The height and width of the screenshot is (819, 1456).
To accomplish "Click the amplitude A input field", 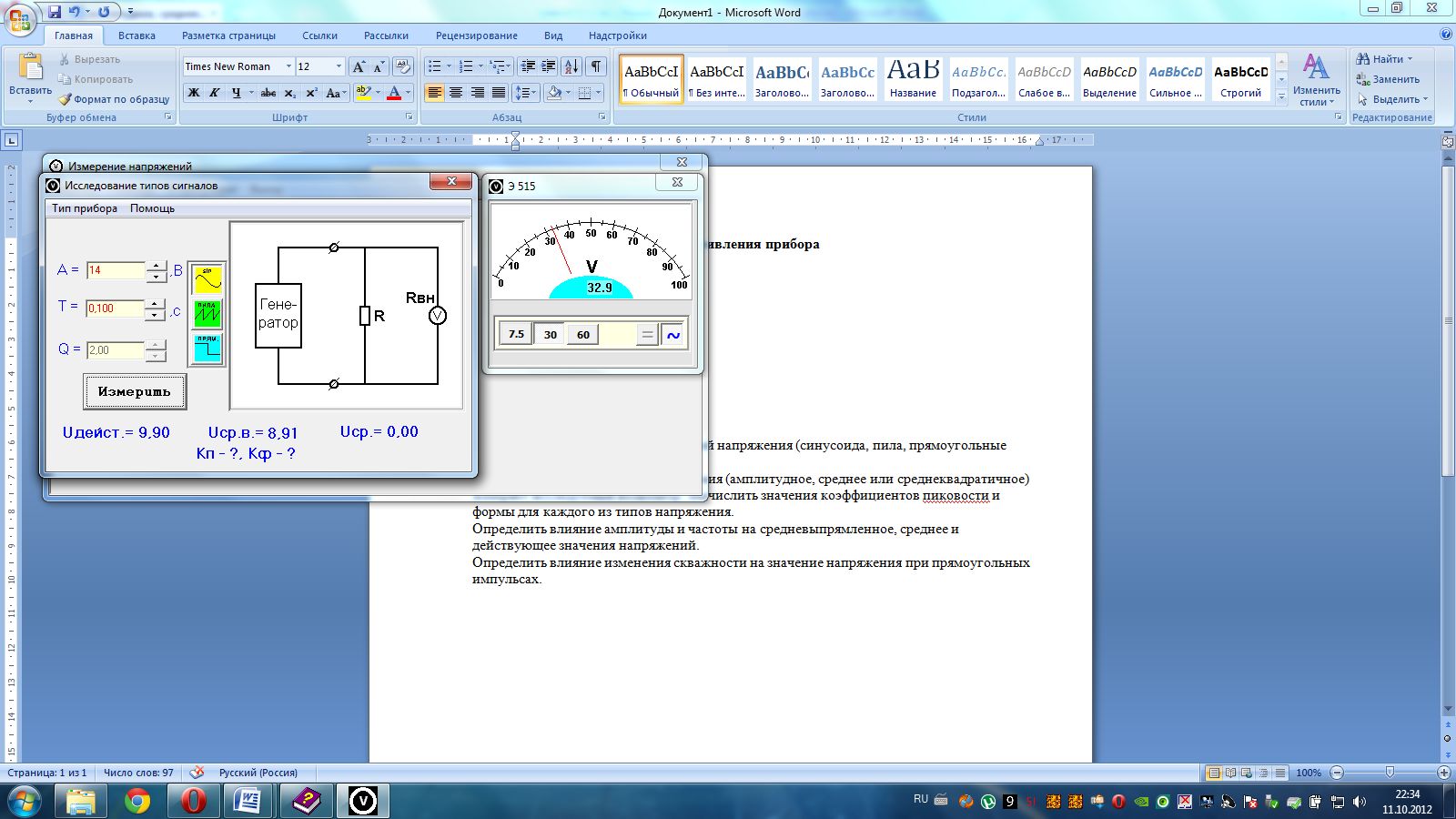I will click(x=116, y=270).
